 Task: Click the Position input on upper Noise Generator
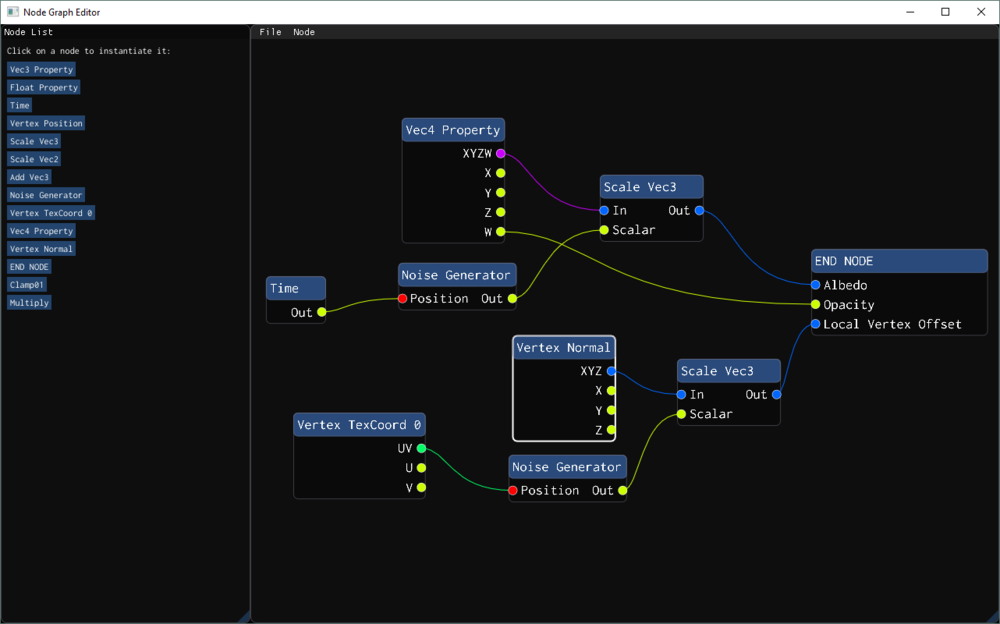point(403,297)
